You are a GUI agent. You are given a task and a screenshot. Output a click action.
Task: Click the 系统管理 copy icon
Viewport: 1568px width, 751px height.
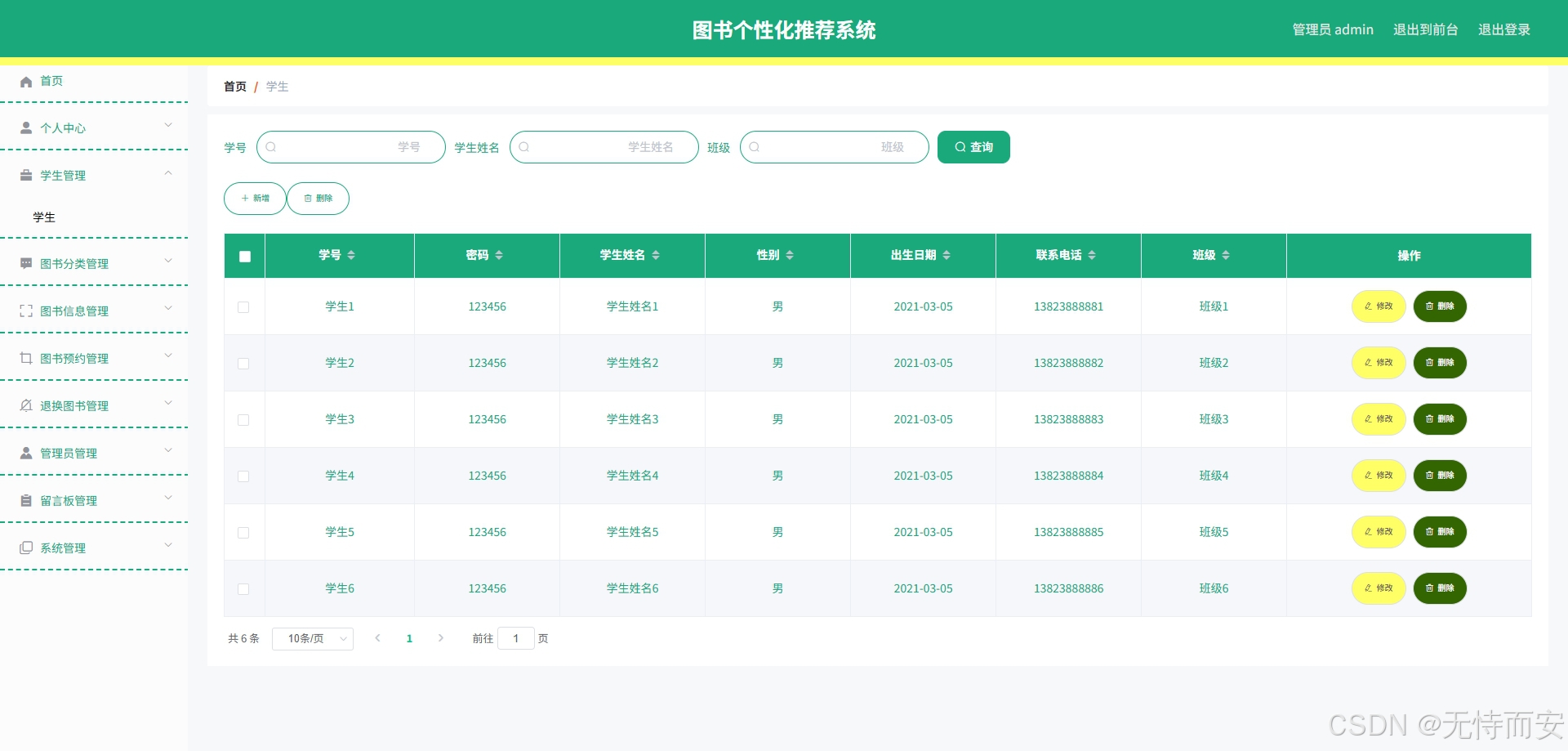point(26,548)
